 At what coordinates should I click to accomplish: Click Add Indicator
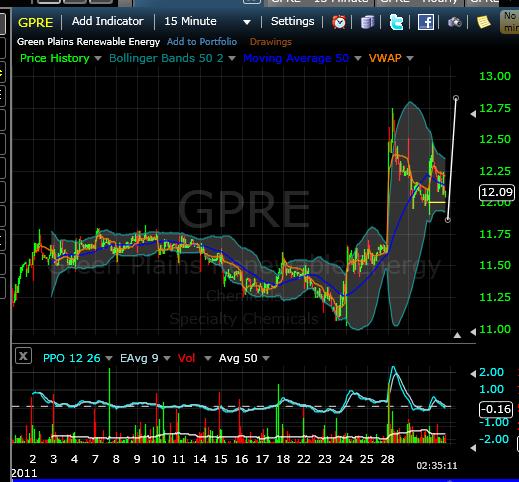click(x=108, y=21)
